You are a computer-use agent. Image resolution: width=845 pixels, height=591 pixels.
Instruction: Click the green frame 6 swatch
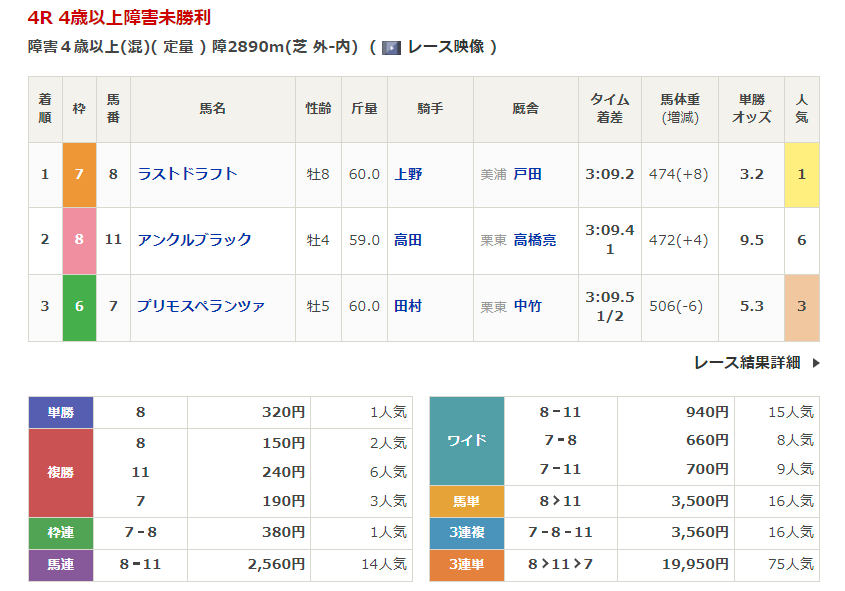79,306
